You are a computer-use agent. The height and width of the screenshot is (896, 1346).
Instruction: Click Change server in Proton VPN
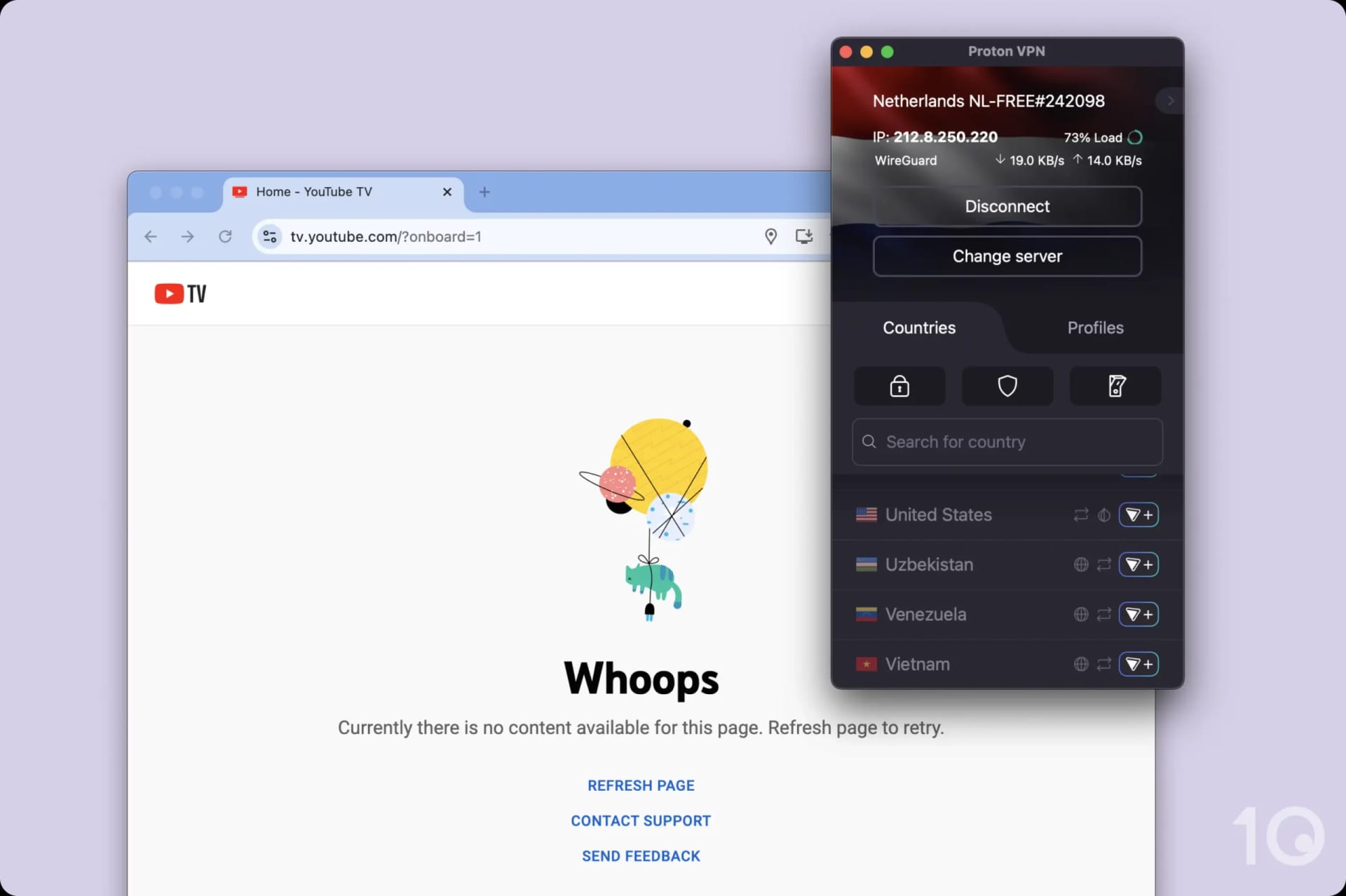point(1008,256)
